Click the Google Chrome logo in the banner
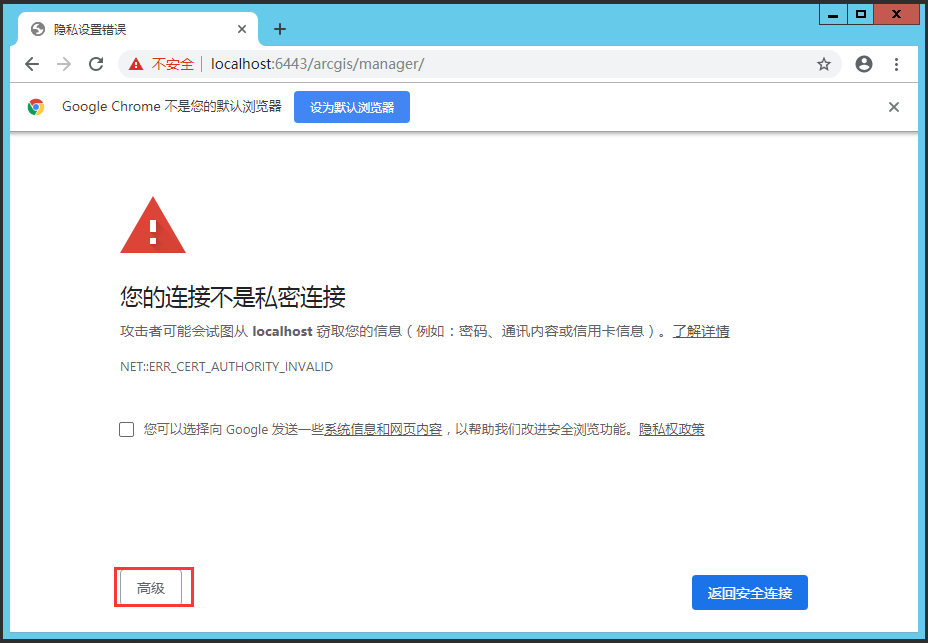The image size is (928, 643). coord(38,106)
